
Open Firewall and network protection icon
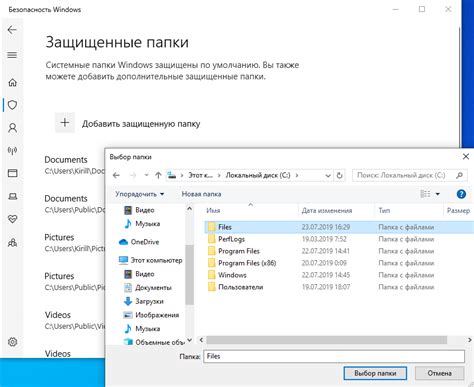(12, 151)
